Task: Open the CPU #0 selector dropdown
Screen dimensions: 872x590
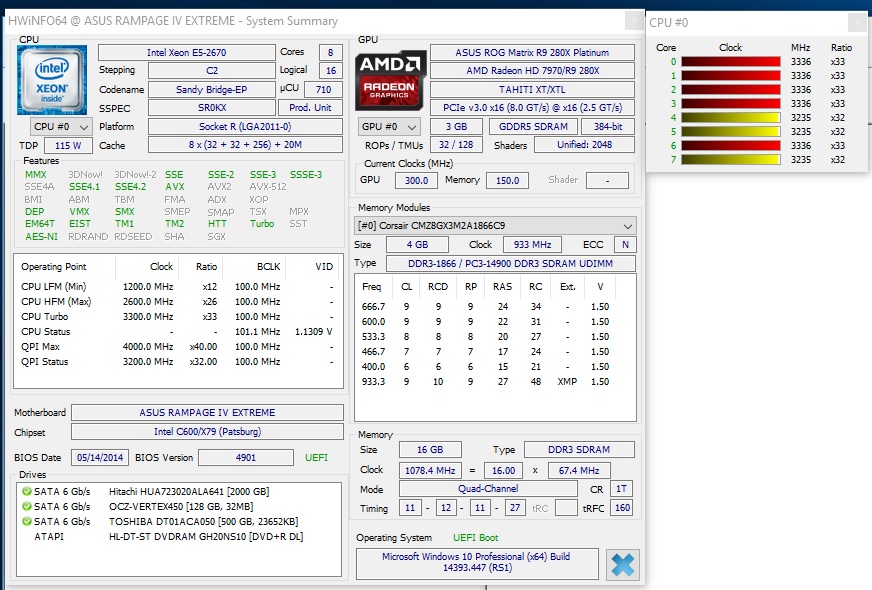Action: tap(61, 127)
